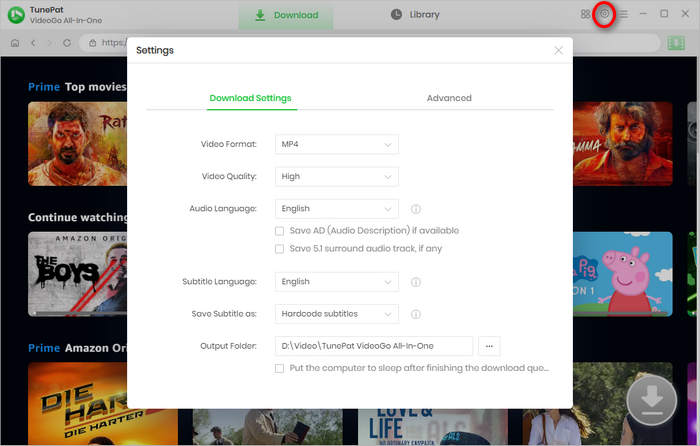Click the round floating download button
The image size is (700, 446).
pyautogui.click(x=651, y=400)
